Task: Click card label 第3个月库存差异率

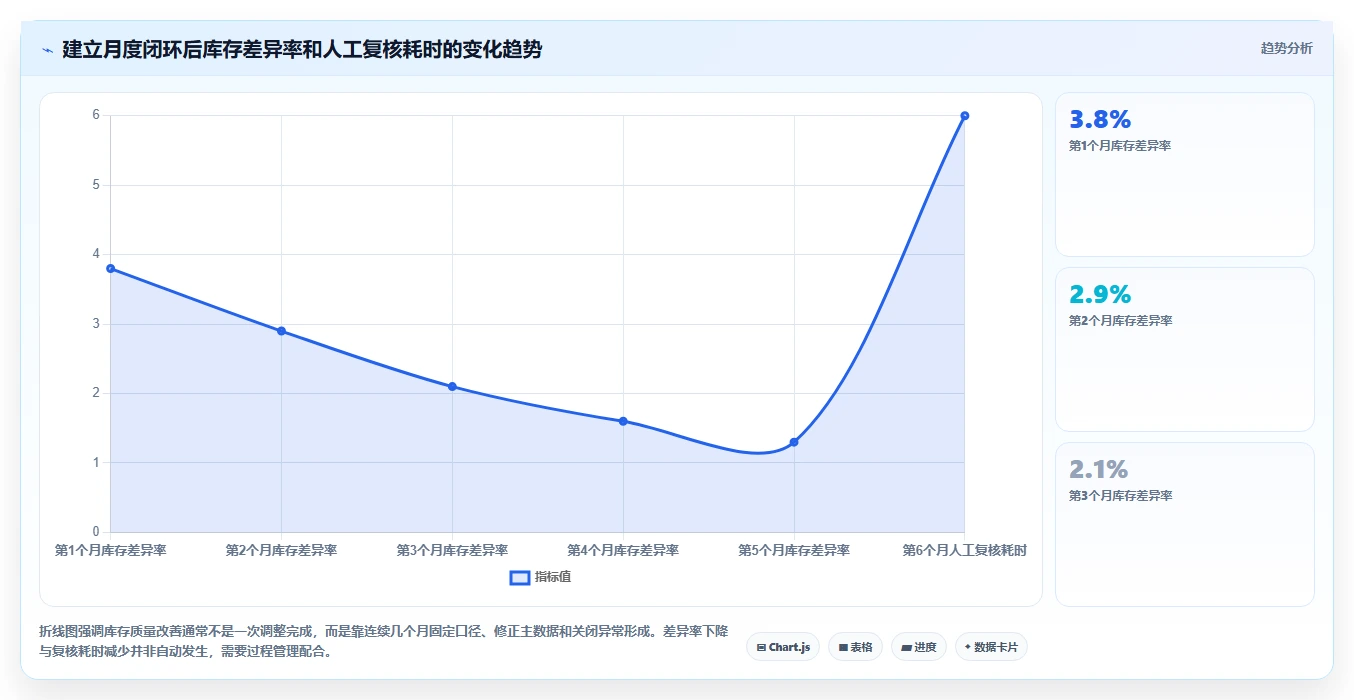Action: point(1120,496)
